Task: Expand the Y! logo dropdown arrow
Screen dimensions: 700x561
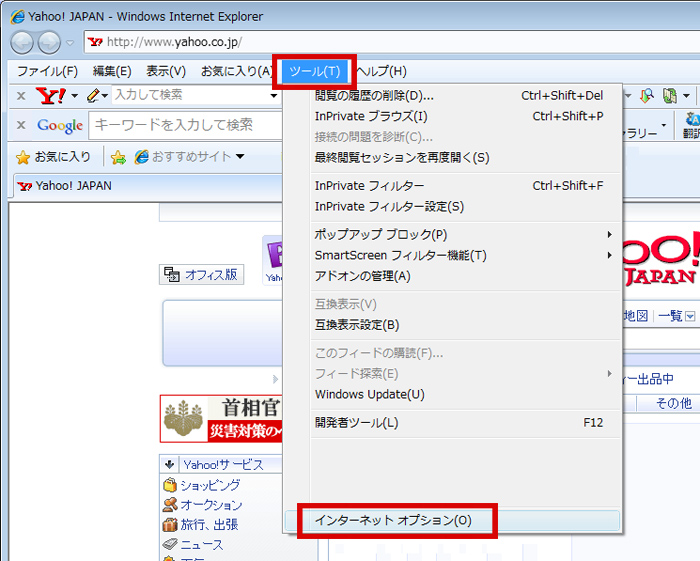Action: (75, 96)
